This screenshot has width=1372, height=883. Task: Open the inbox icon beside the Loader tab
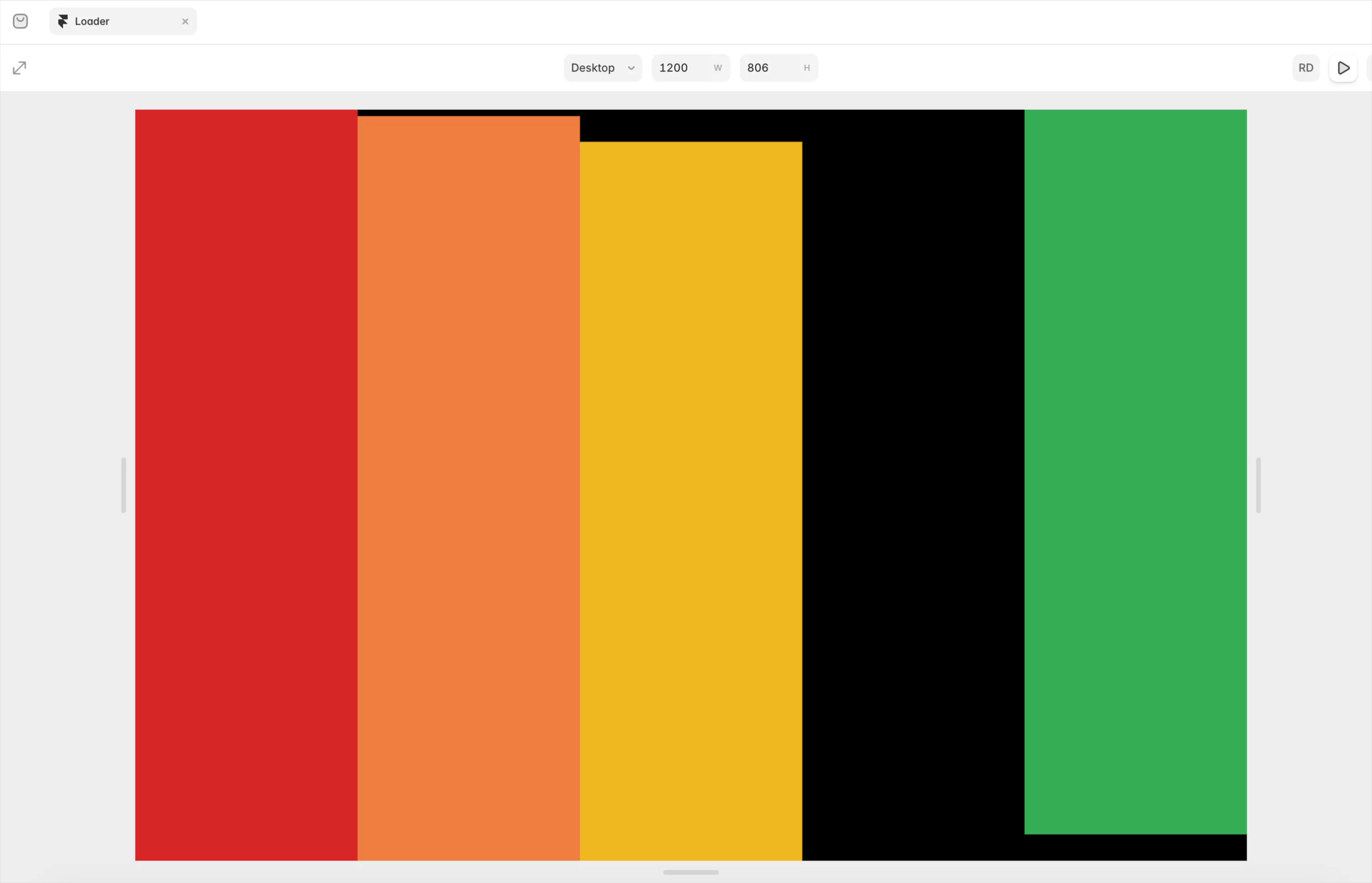click(21, 21)
